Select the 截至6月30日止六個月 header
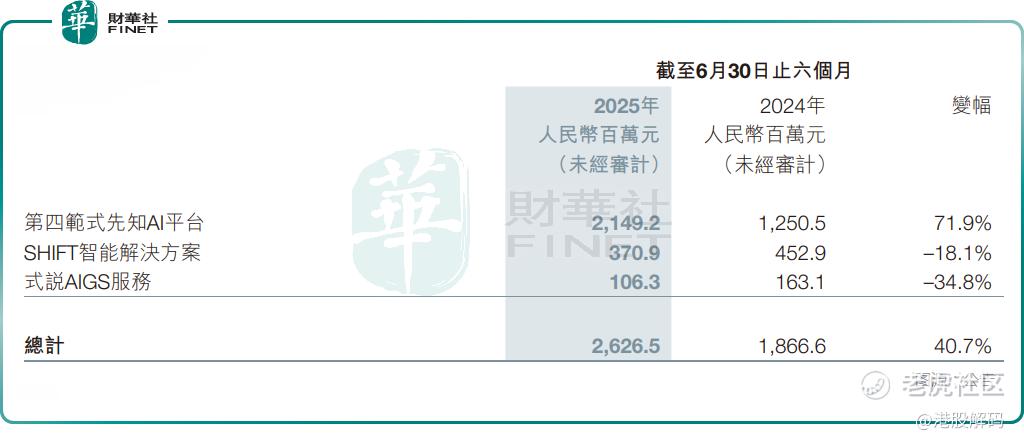This screenshot has height=444, width=1024. (752, 72)
